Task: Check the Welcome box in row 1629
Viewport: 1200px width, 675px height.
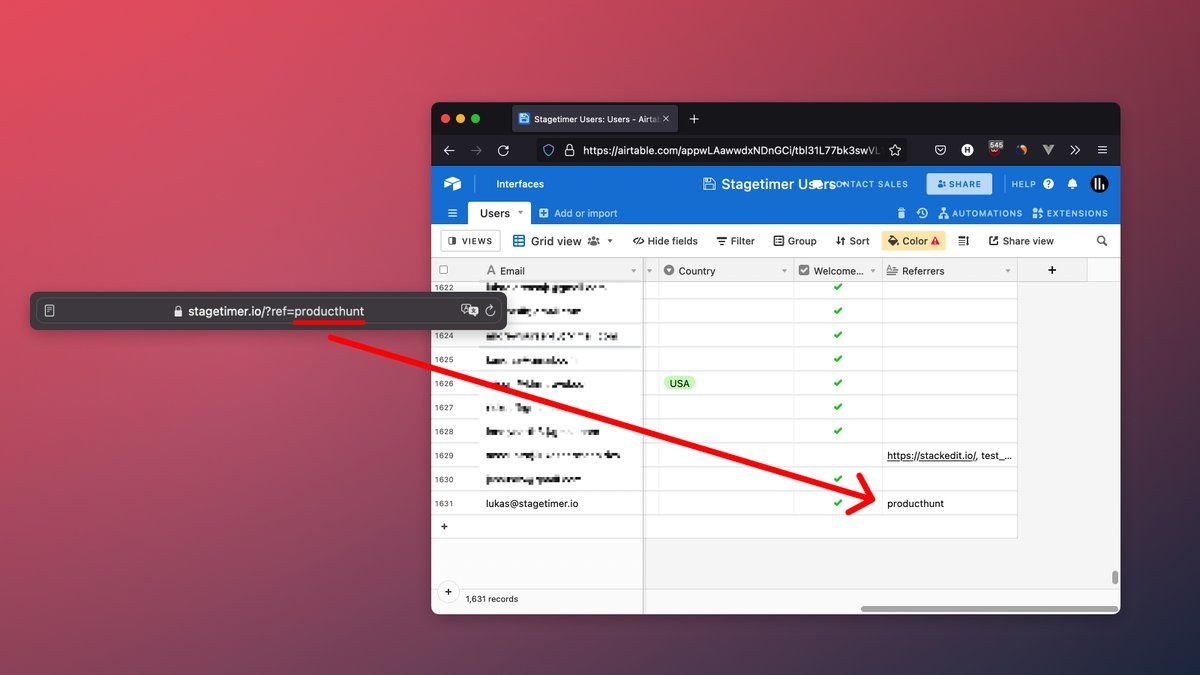Action: [x=838, y=455]
